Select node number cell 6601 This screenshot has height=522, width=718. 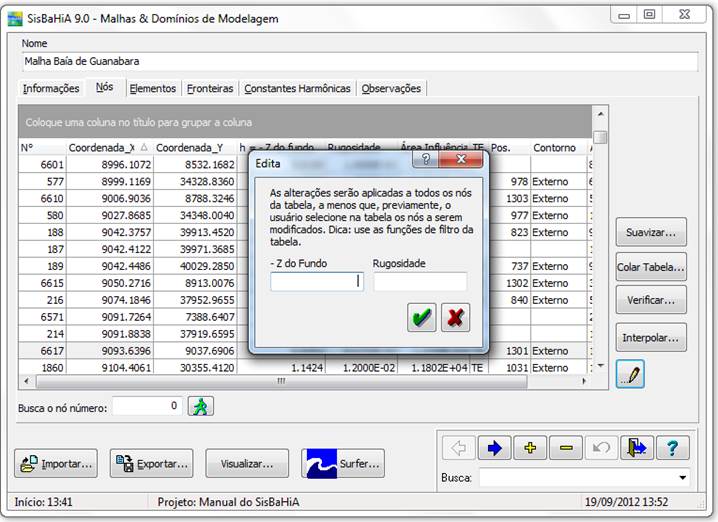pyautogui.click(x=42, y=164)
